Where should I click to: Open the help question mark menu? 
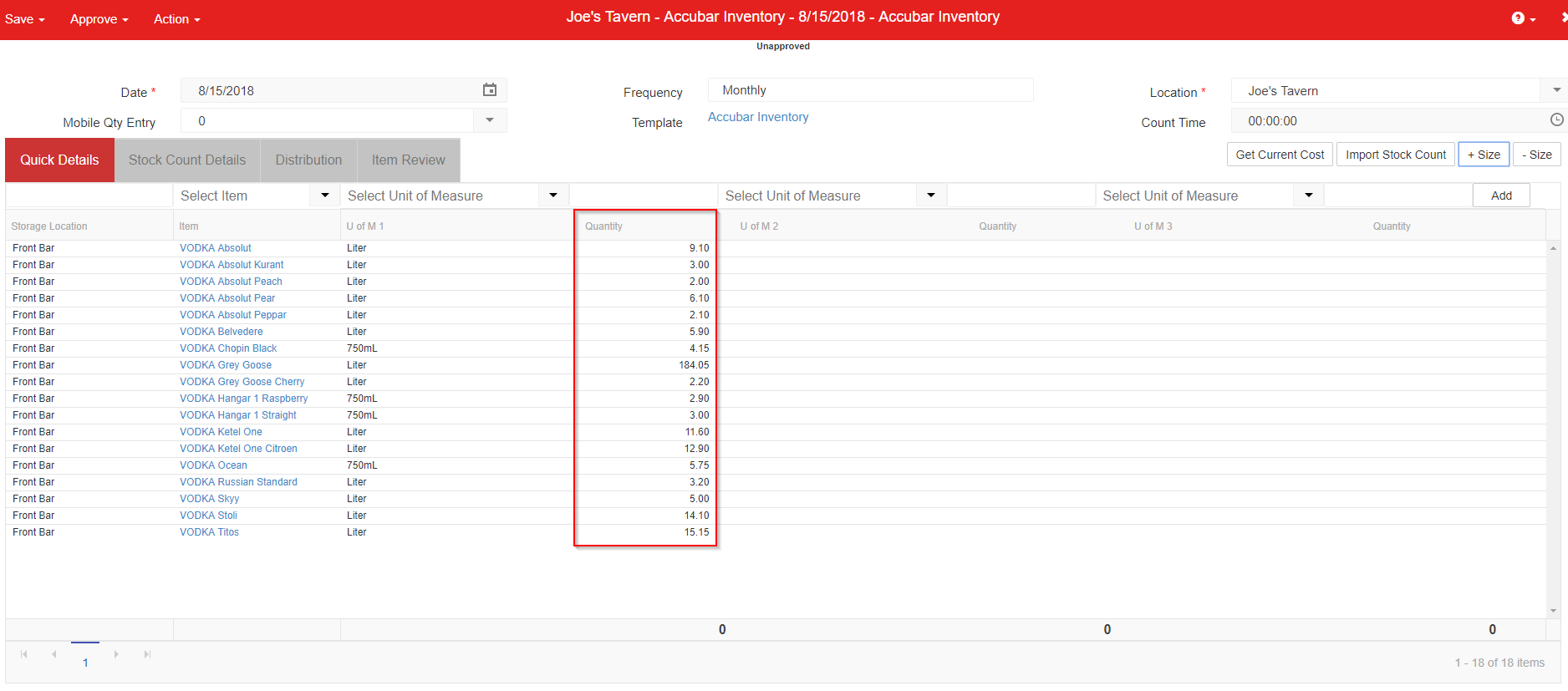point(1523,18)
